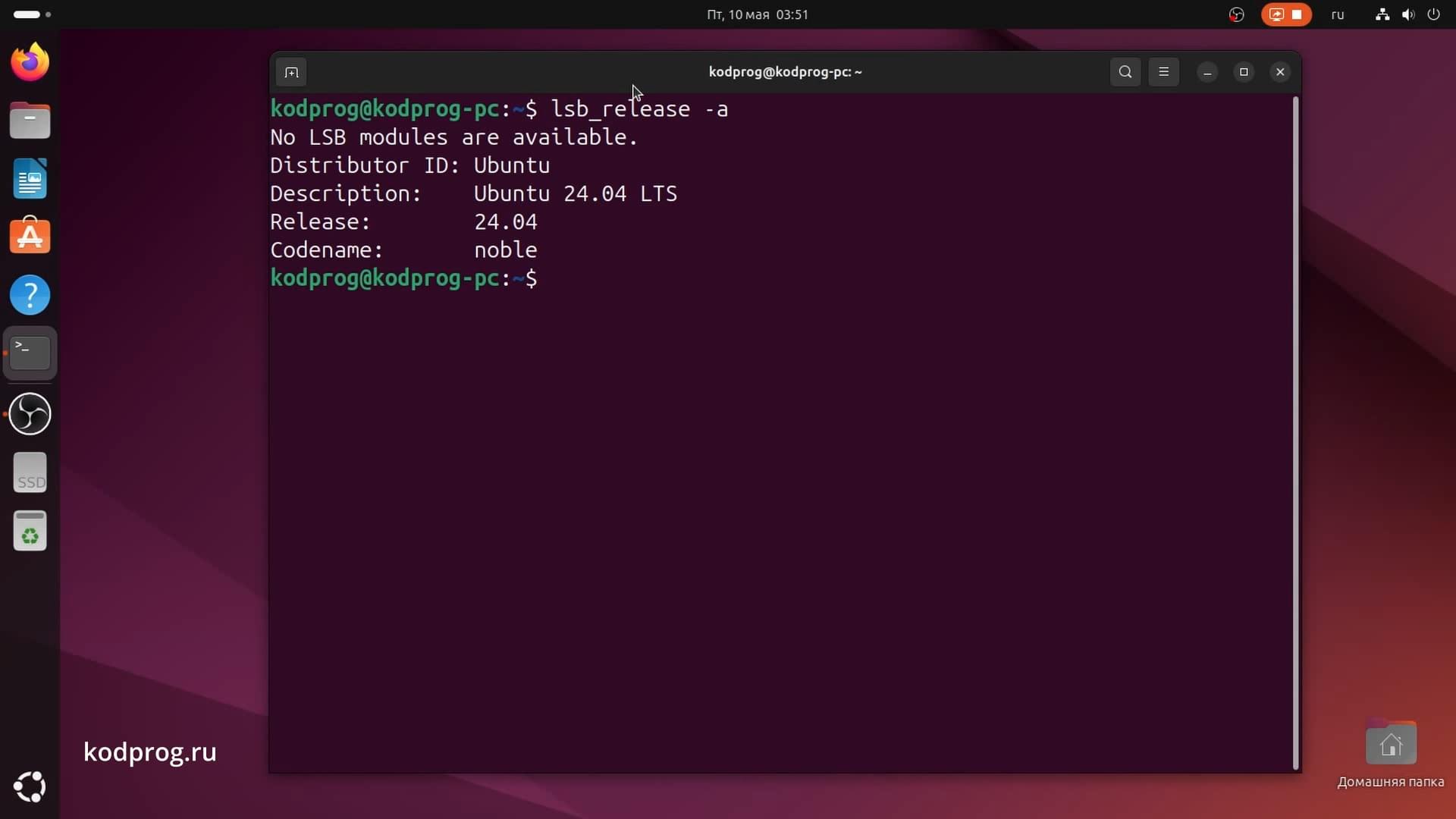Click the OBS tray indicator icon
The image size is (1456, 819).
1237,14
